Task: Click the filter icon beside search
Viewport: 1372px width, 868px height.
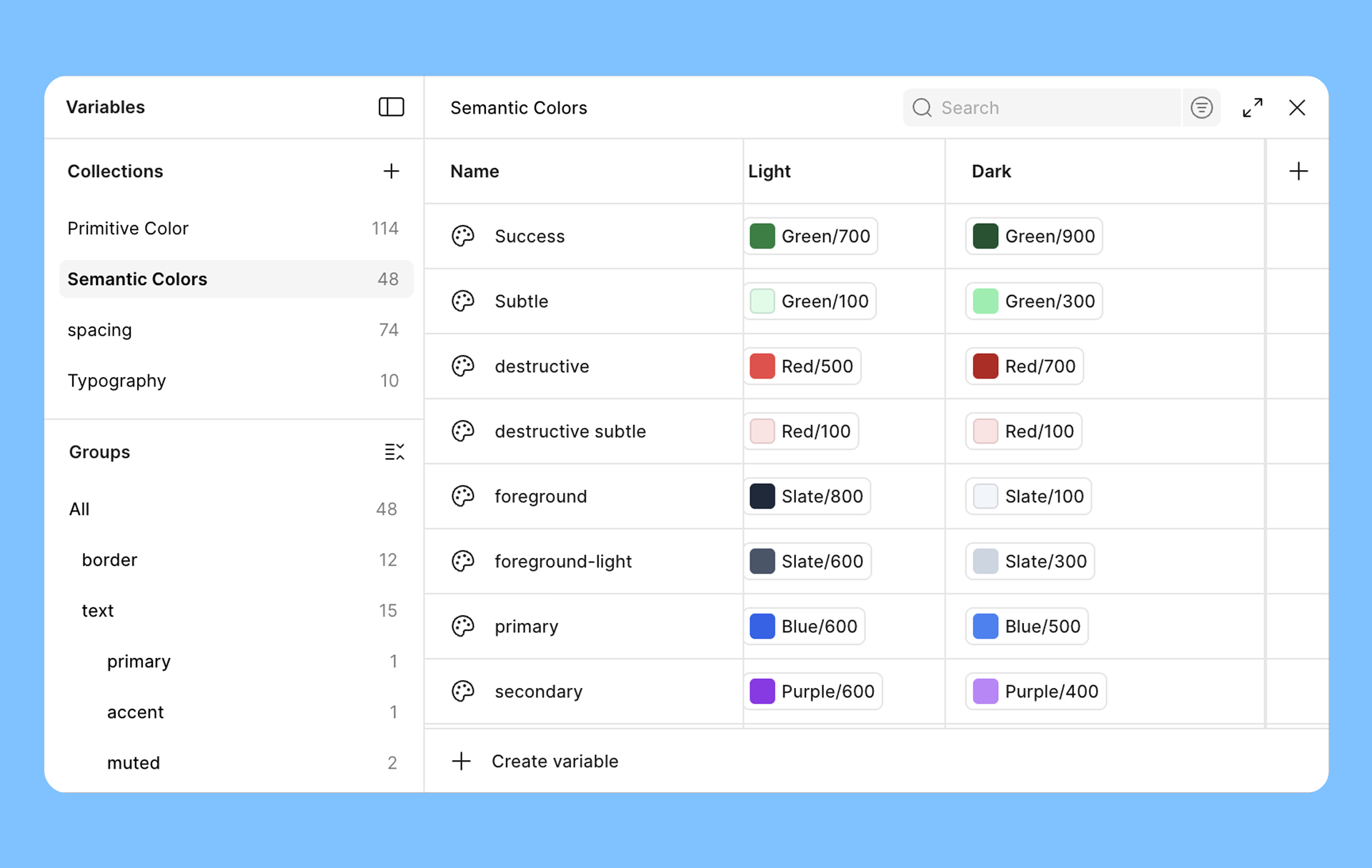Action: click(x=1201, y=108)
